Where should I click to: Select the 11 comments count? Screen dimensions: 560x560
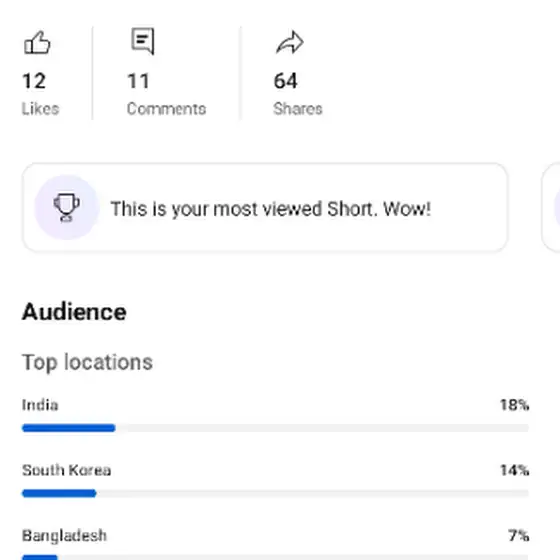(138, 81)
